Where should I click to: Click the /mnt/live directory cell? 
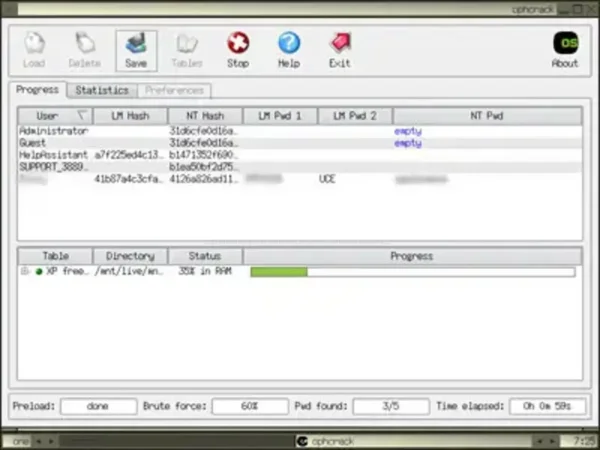pos(129,271)
